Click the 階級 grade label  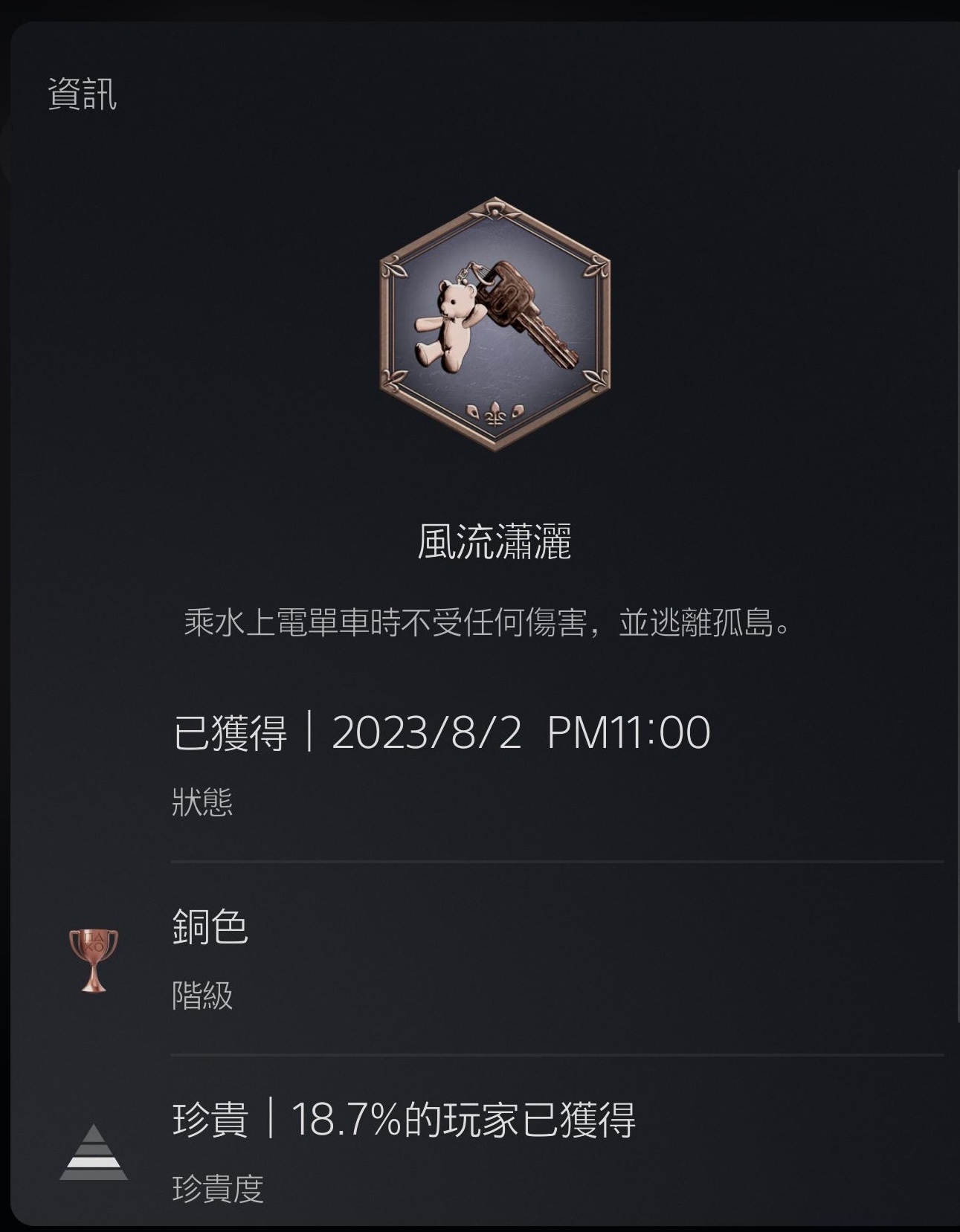point(202,996)
